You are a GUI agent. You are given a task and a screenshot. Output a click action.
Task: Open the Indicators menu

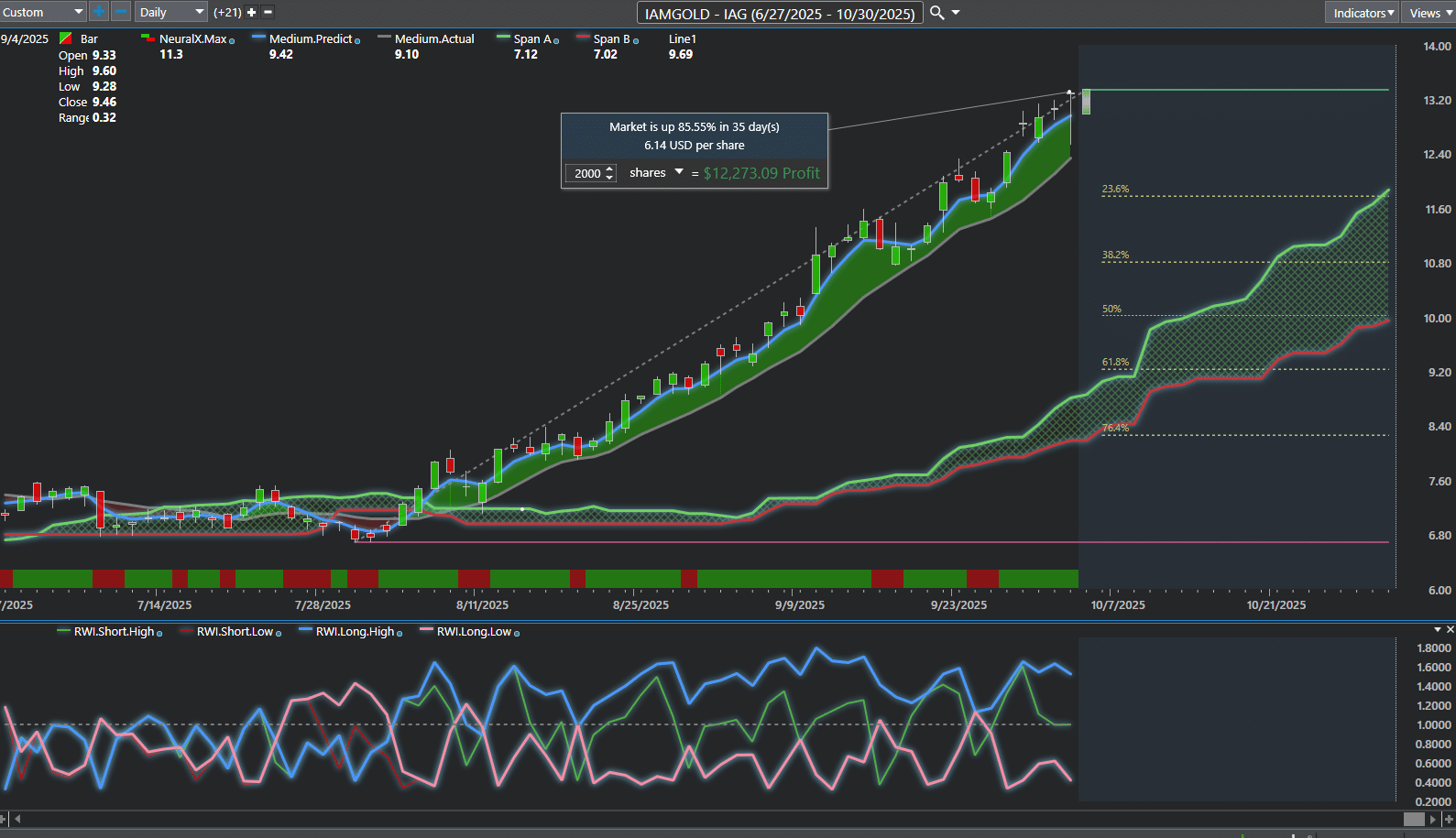(1363, 13)
